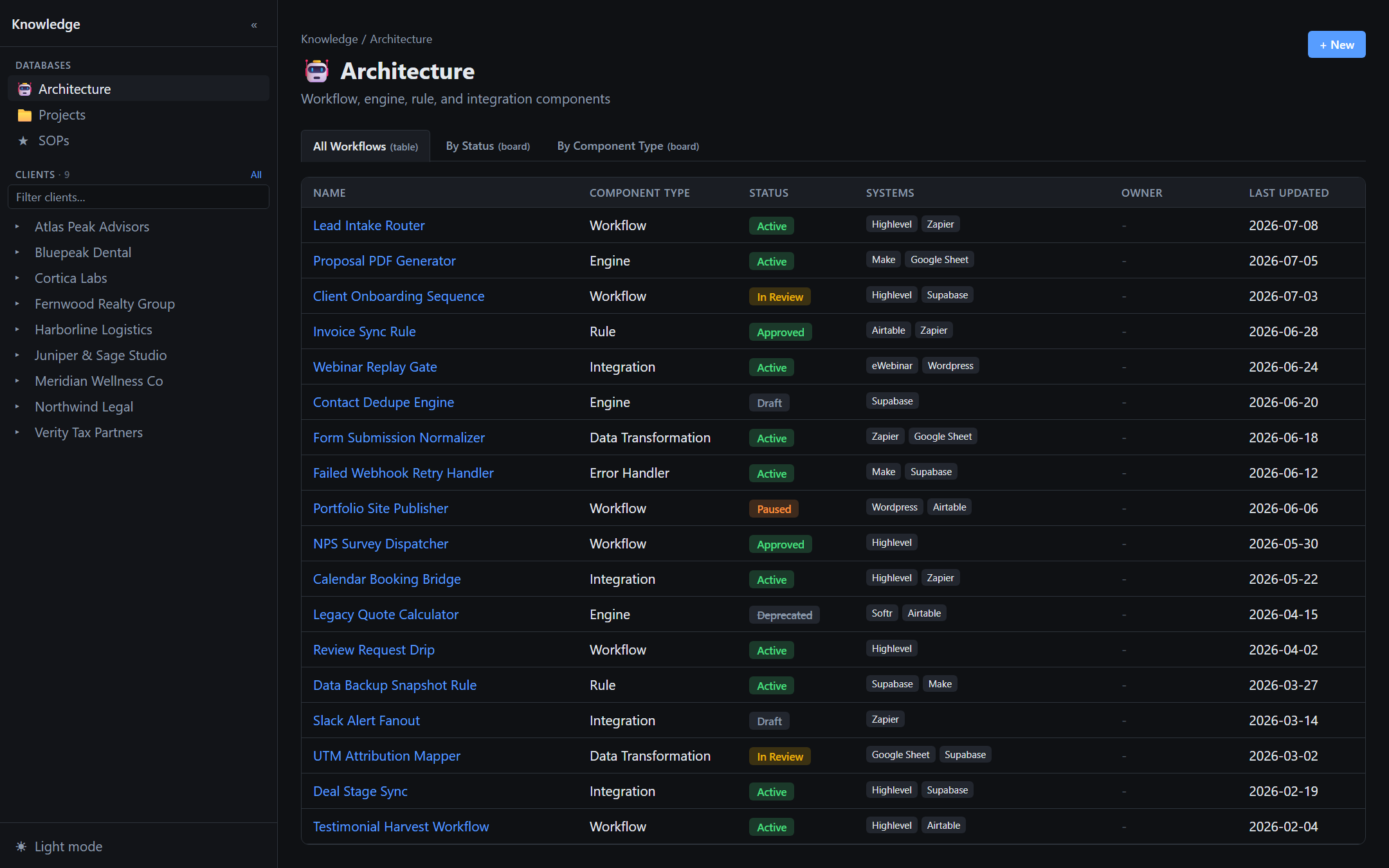Expand Cortica Labs client
This screenshot has height=868, width=1389.
17,278
